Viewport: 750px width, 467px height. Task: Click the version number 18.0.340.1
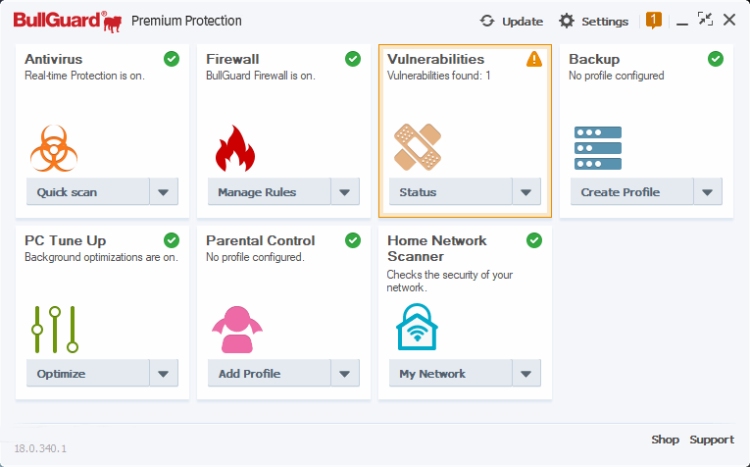(40, 448)
